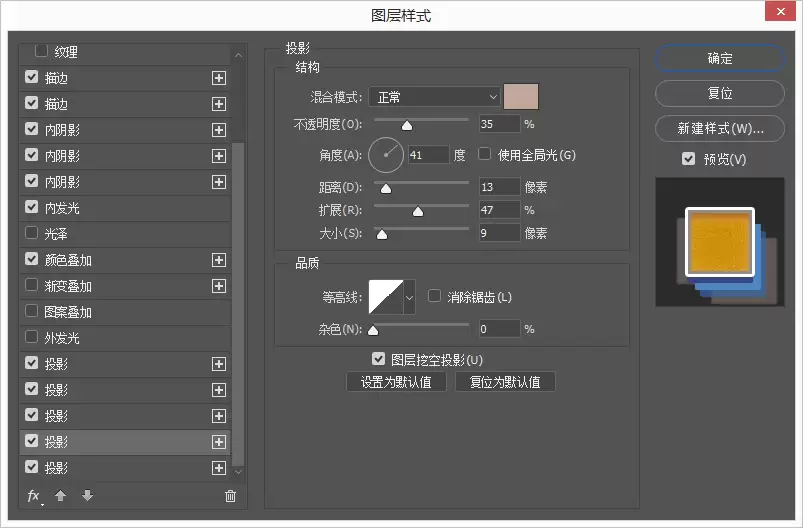Click the 复位为默认值 button

click(505, 382)
